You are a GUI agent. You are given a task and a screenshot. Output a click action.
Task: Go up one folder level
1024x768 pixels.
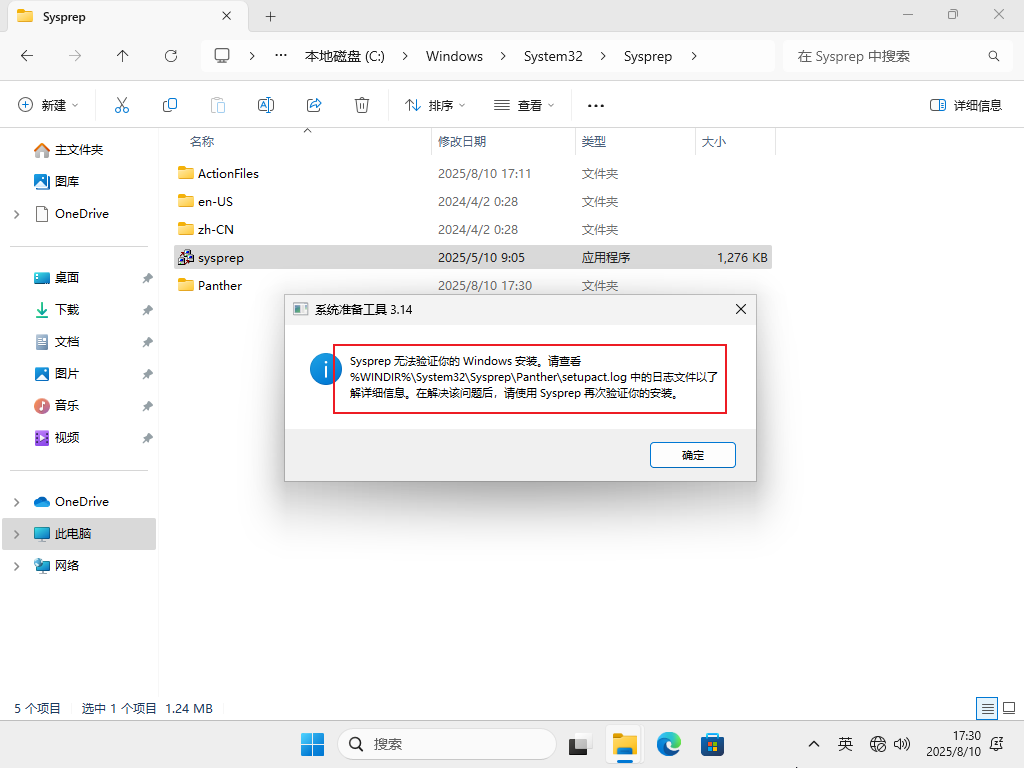[123, 56]
